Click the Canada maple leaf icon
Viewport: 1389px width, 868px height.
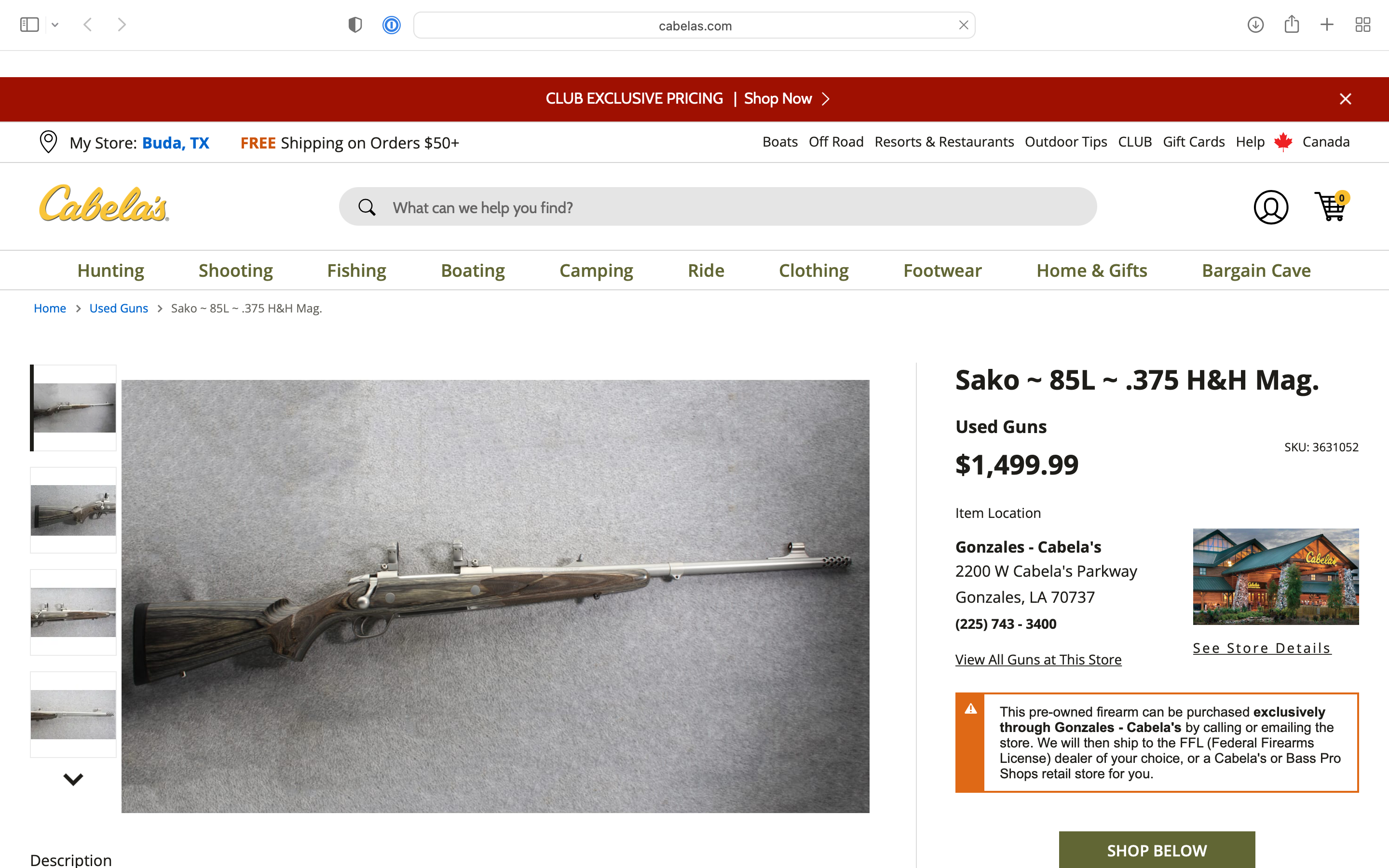point(1283,142)
